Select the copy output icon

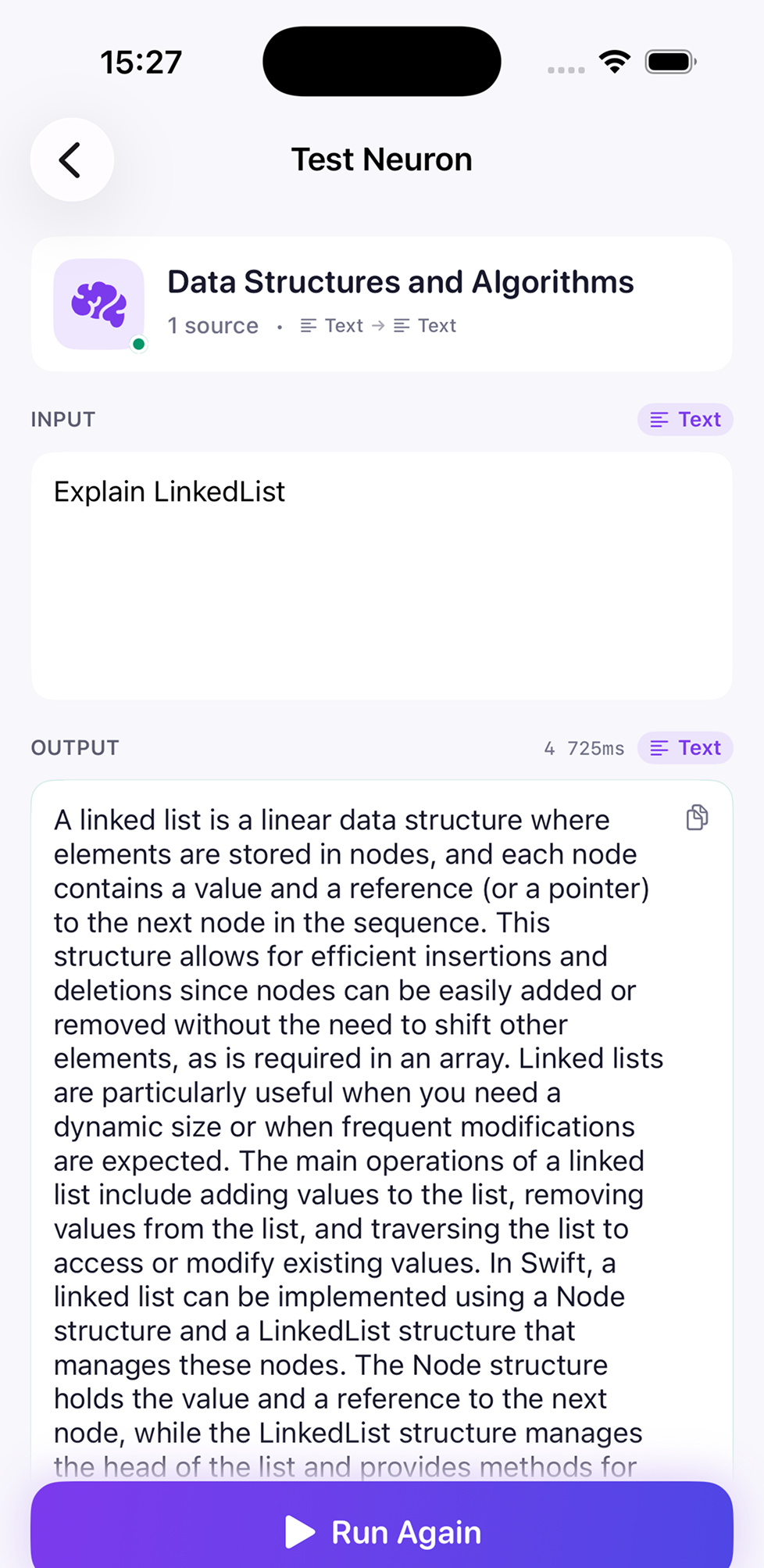(x=695, y=818)
